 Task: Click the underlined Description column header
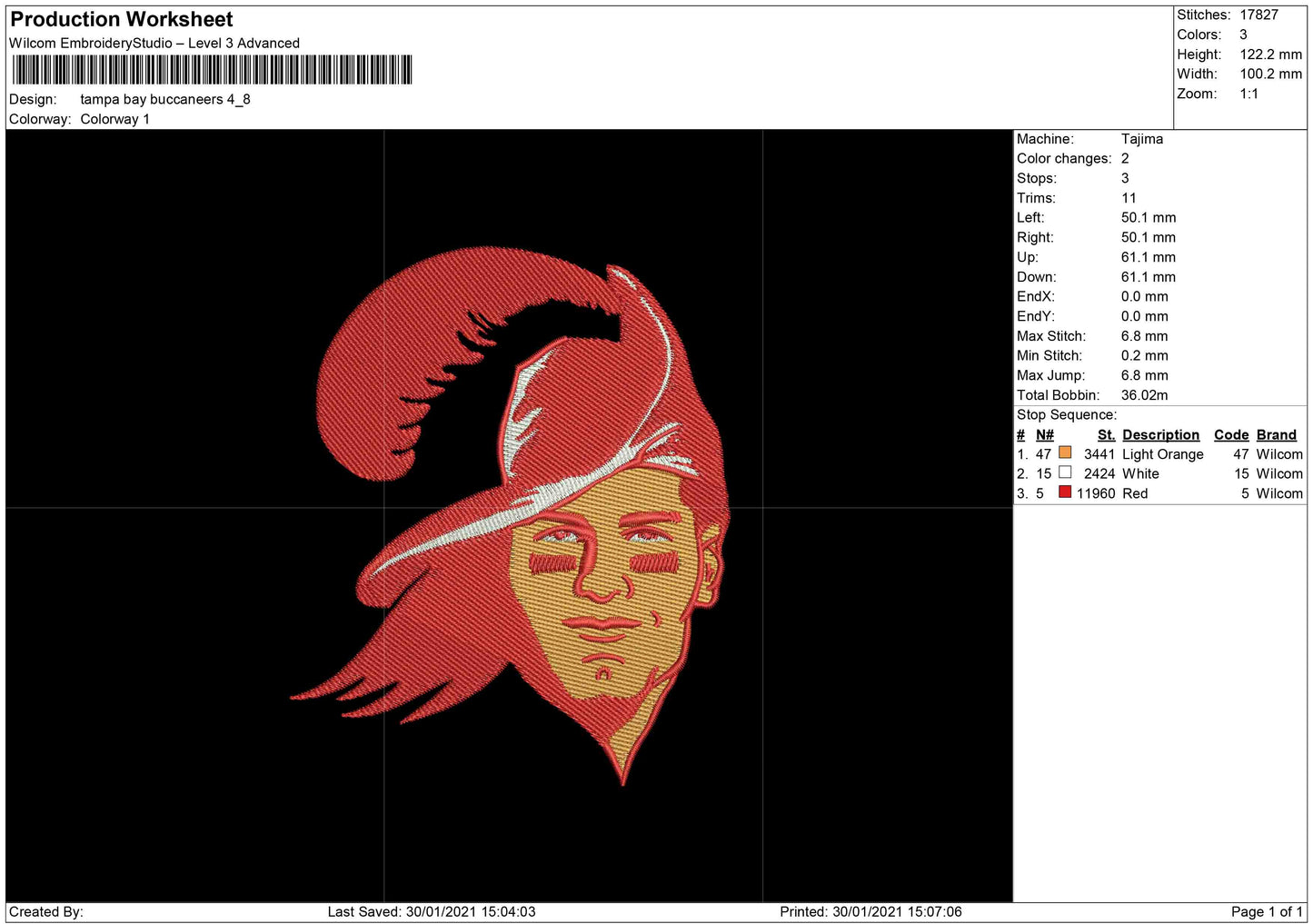click(x=1160, y=435)
